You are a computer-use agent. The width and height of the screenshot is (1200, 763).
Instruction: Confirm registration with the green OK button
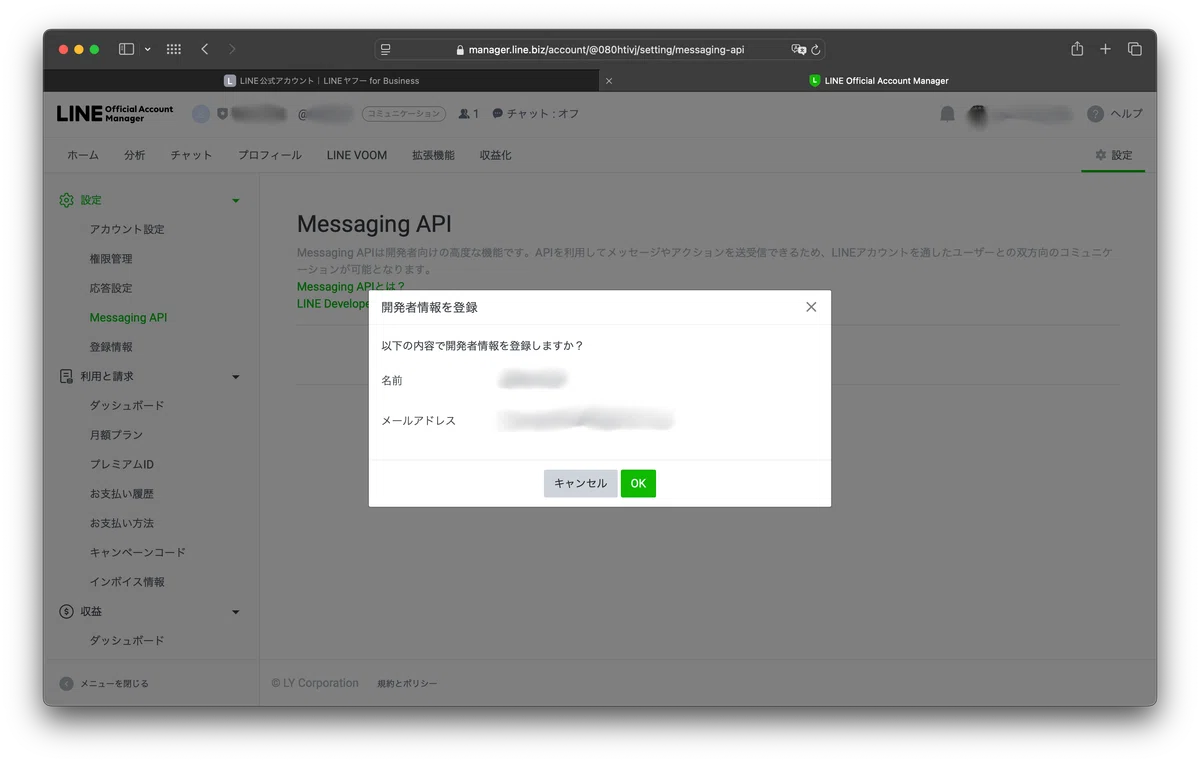(638, 483)
